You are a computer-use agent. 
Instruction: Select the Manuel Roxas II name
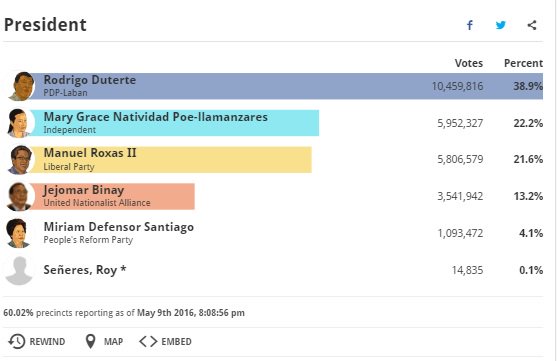tap(90, 153)
